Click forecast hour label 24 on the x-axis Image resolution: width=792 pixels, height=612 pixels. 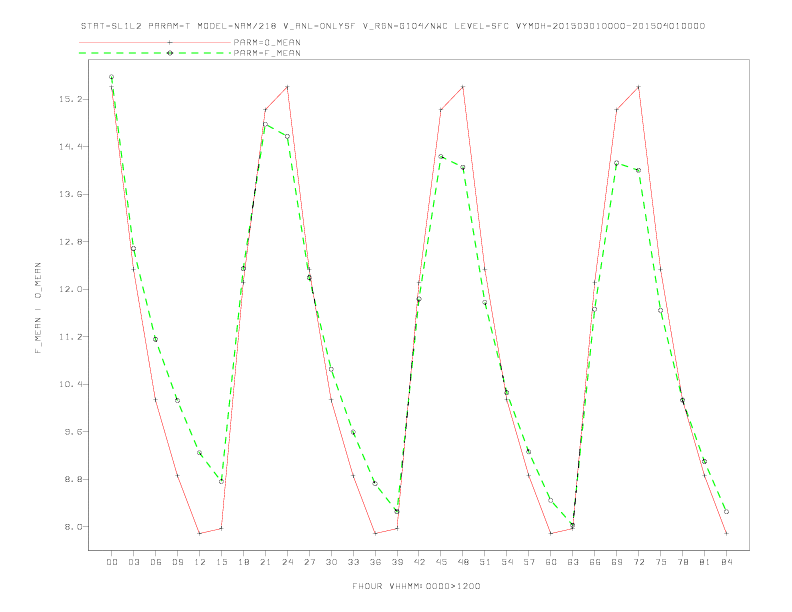click(287, 562)
